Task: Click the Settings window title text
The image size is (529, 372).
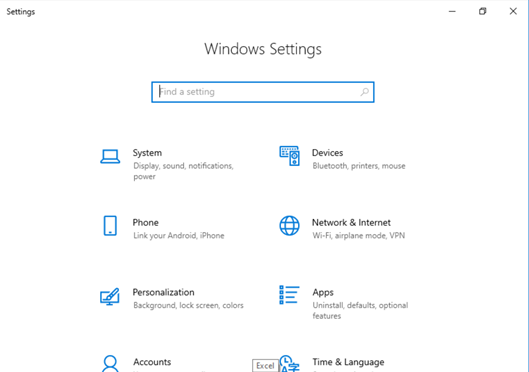Action: point(21,12)
